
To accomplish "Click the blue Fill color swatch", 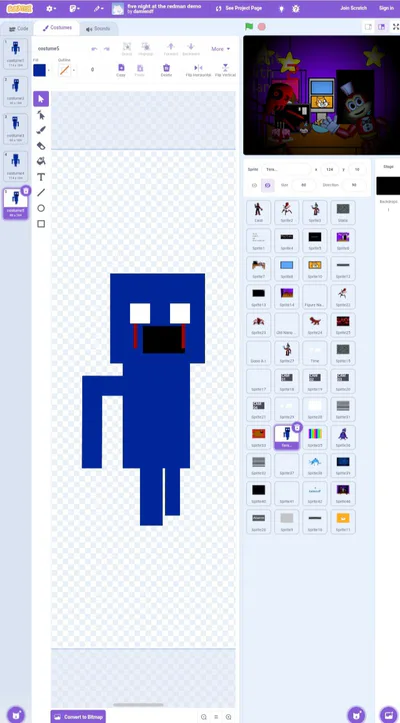I will (x=40, y=71).
